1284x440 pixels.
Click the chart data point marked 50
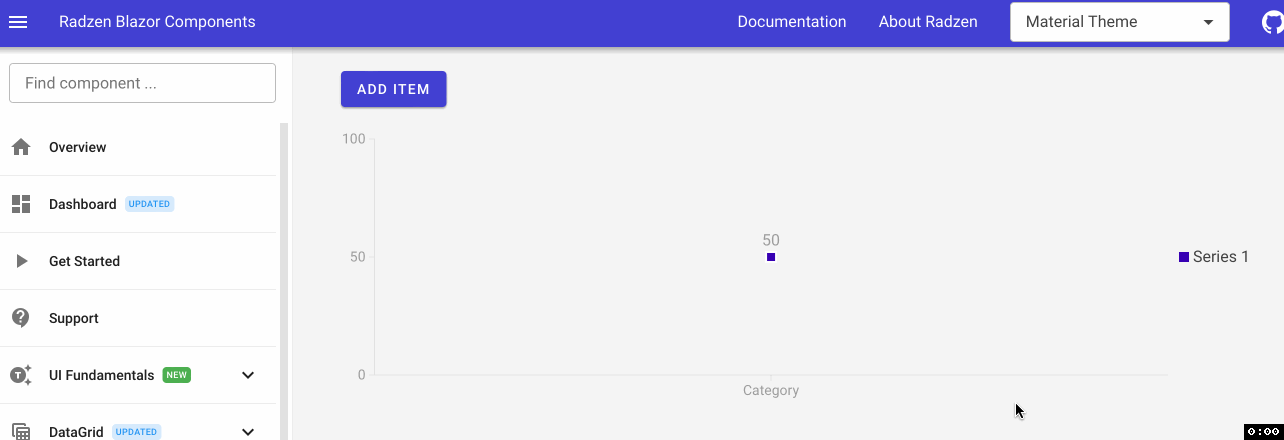771,257
